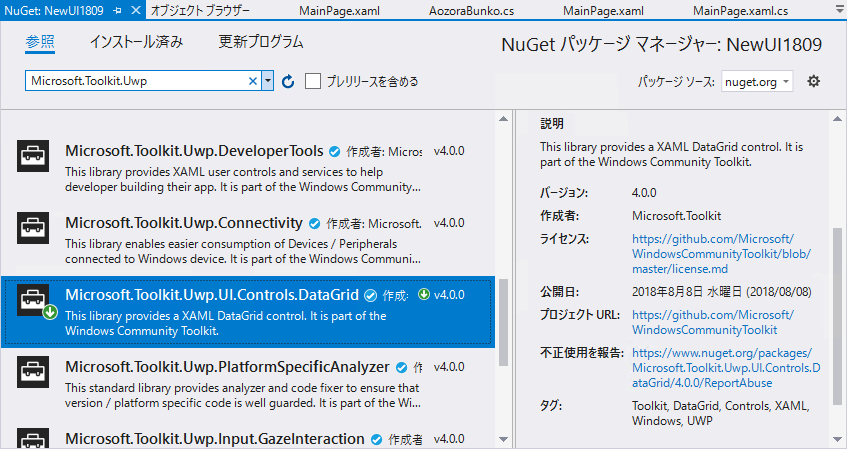Clear the search box with X icon

pos(252,81)
